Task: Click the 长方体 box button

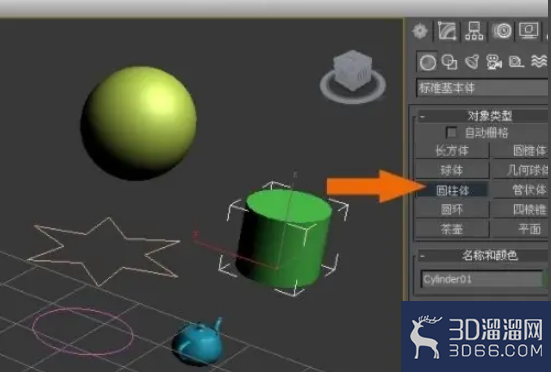Action: pyautogui.click(x=452, y=151)
